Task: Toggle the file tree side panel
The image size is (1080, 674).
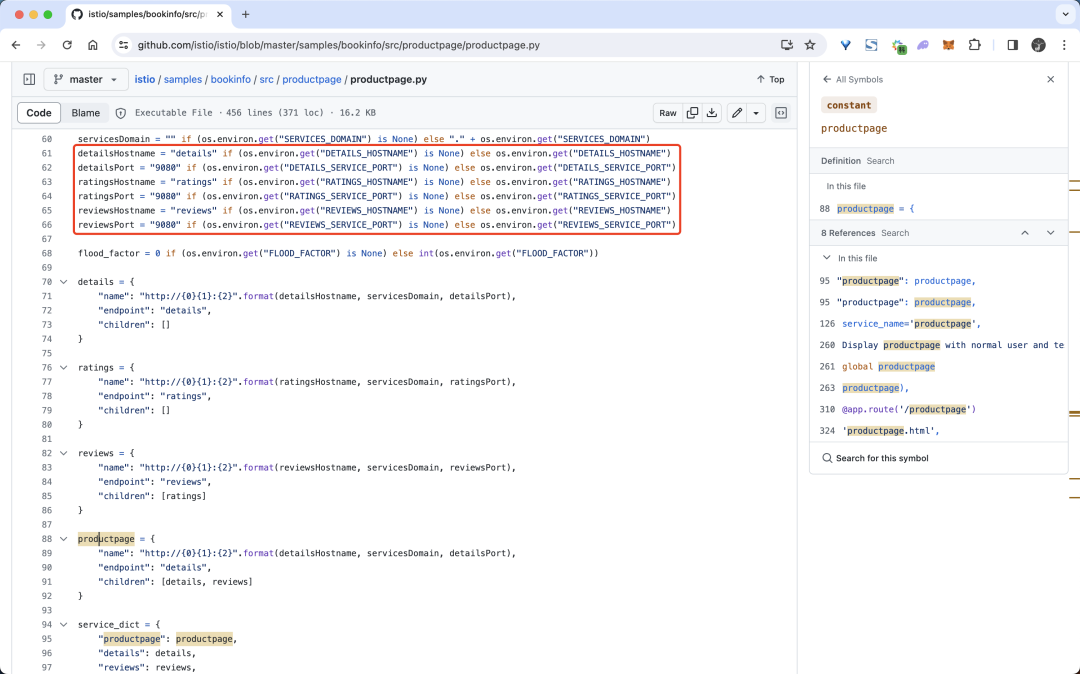Action: (29, 79)
